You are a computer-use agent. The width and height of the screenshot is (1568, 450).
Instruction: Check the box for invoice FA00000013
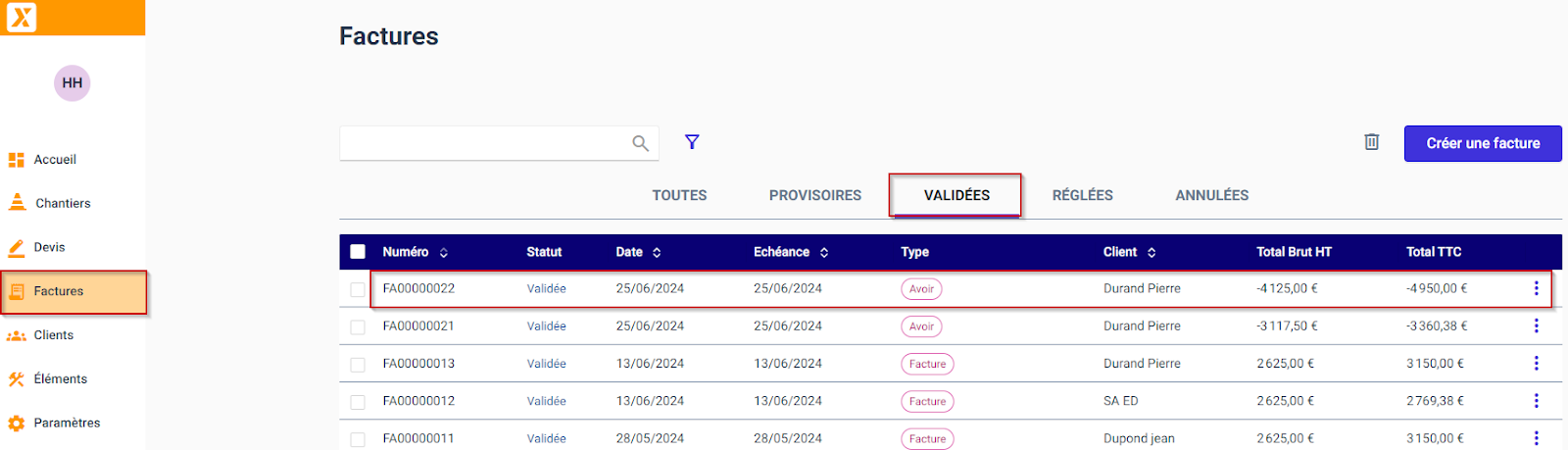point(358,364)
